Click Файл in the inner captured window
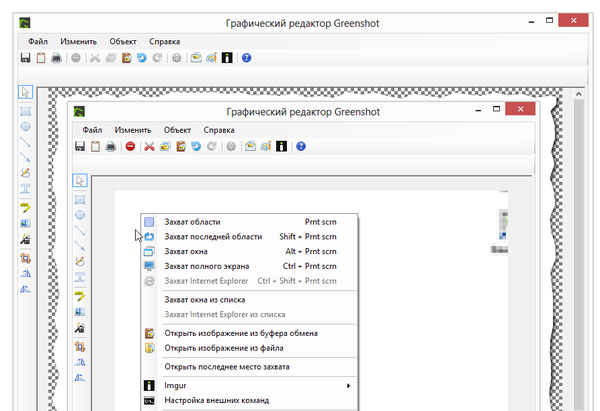 [92, 130]
